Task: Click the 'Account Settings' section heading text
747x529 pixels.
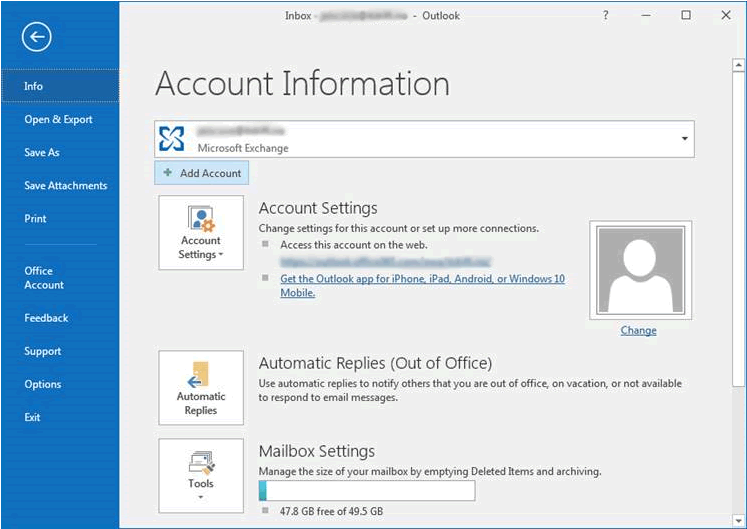Action: click(318, 208)
